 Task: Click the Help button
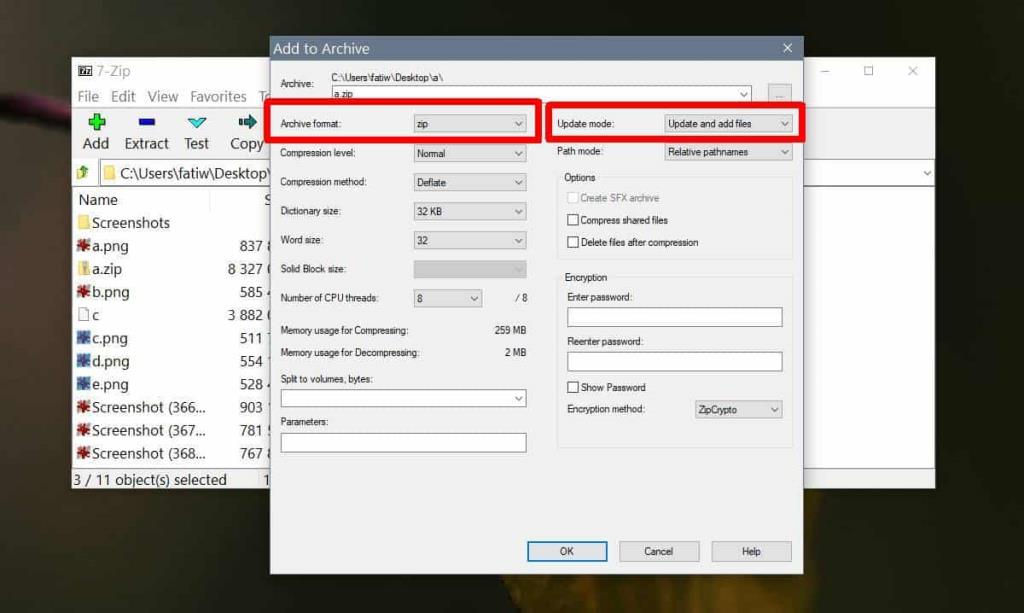[751, 551]
